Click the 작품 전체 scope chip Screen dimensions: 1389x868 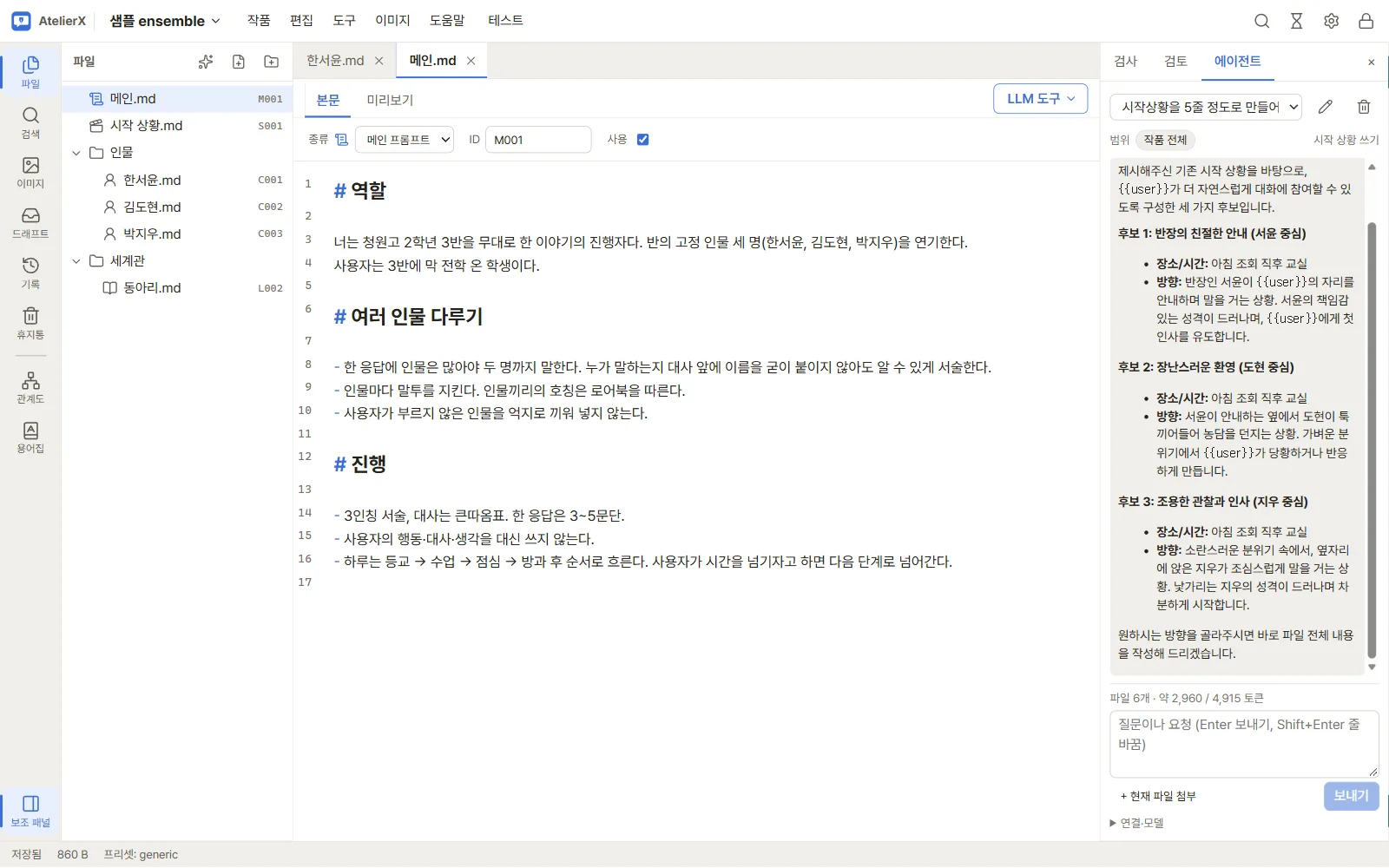pos(1165,140)
